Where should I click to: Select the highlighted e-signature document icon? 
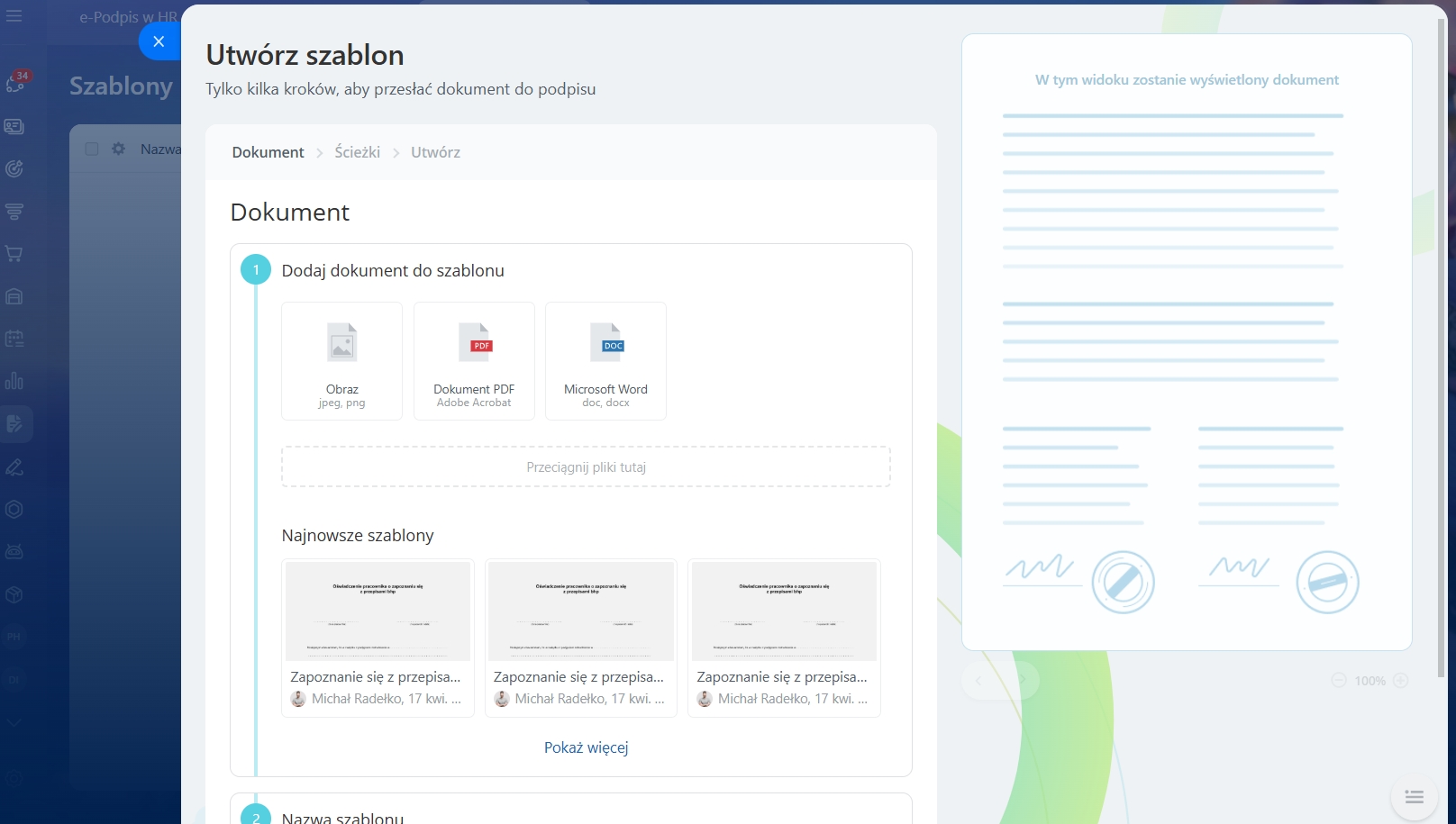pyautogui.click(x=14, y=424)
